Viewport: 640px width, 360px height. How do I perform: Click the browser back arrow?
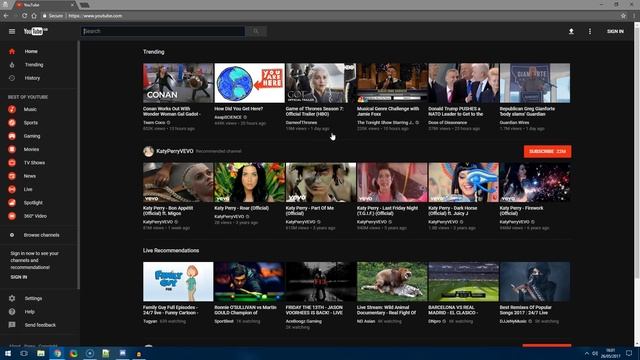pos(6,16)
